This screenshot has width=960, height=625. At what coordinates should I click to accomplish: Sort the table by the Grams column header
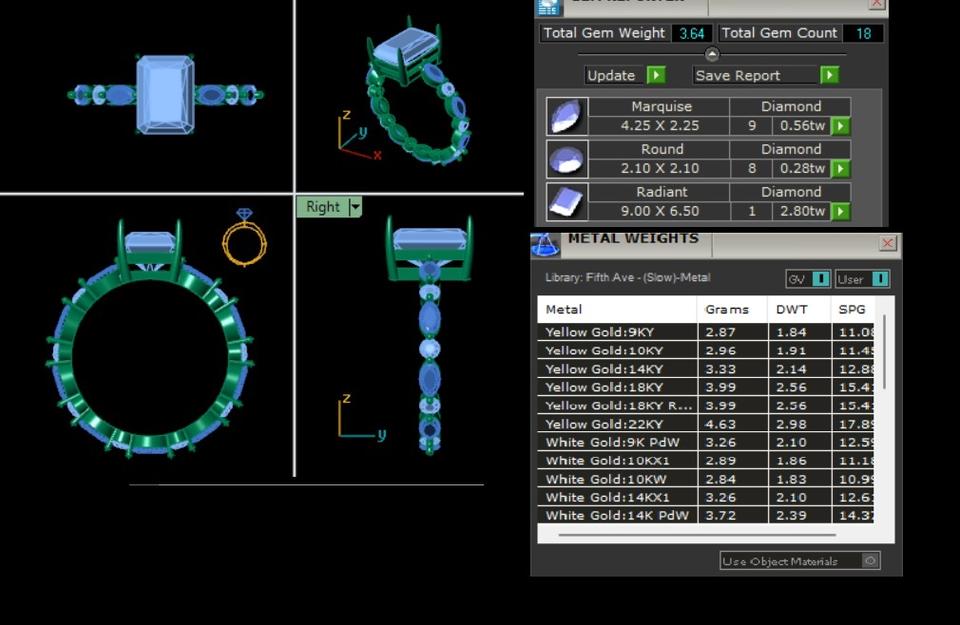tap(726, 309)
